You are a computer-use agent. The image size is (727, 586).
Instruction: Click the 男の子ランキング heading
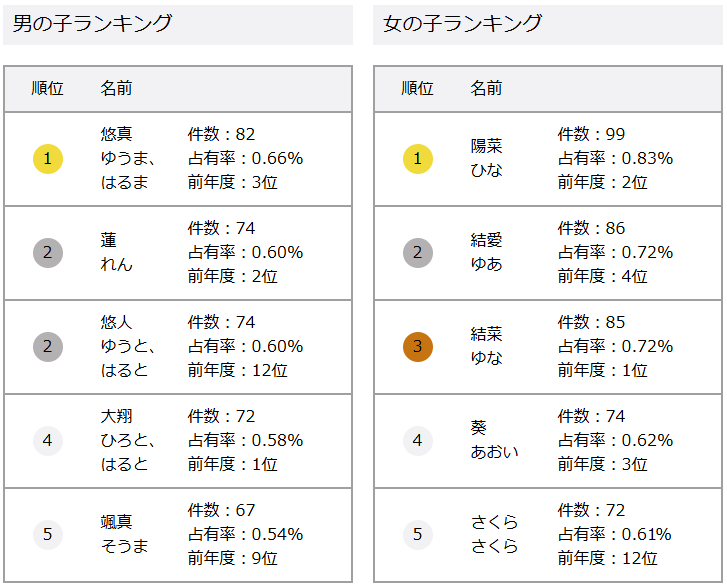92,23
